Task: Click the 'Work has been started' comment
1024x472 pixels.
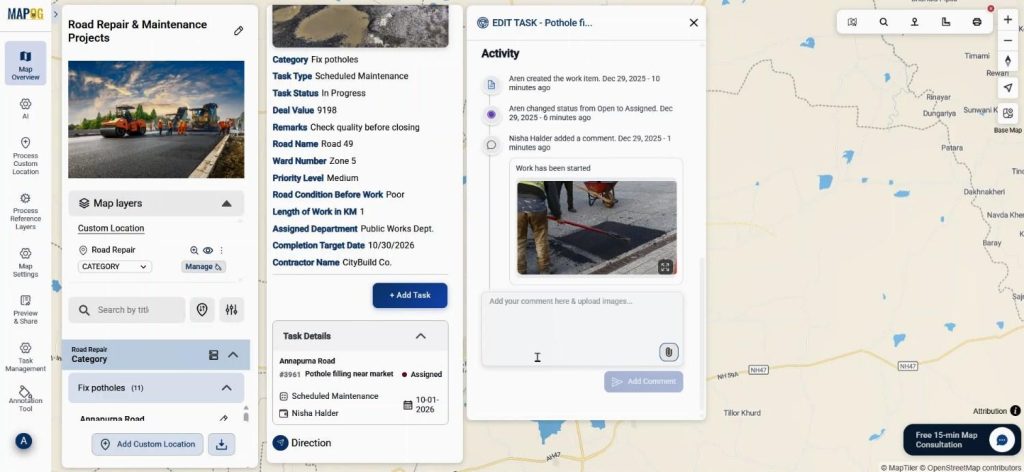Action: click(552, 168)
